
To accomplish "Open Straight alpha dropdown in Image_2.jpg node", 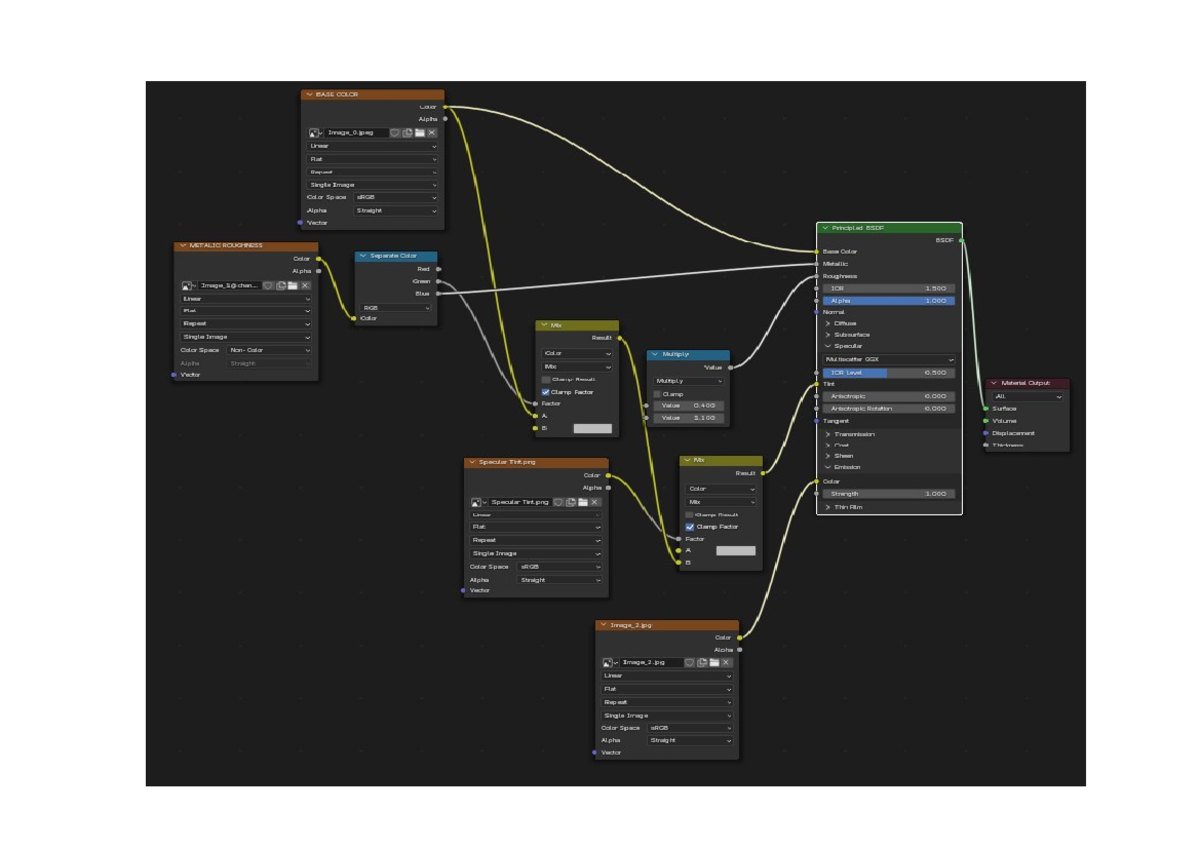I will coord(691,741).
